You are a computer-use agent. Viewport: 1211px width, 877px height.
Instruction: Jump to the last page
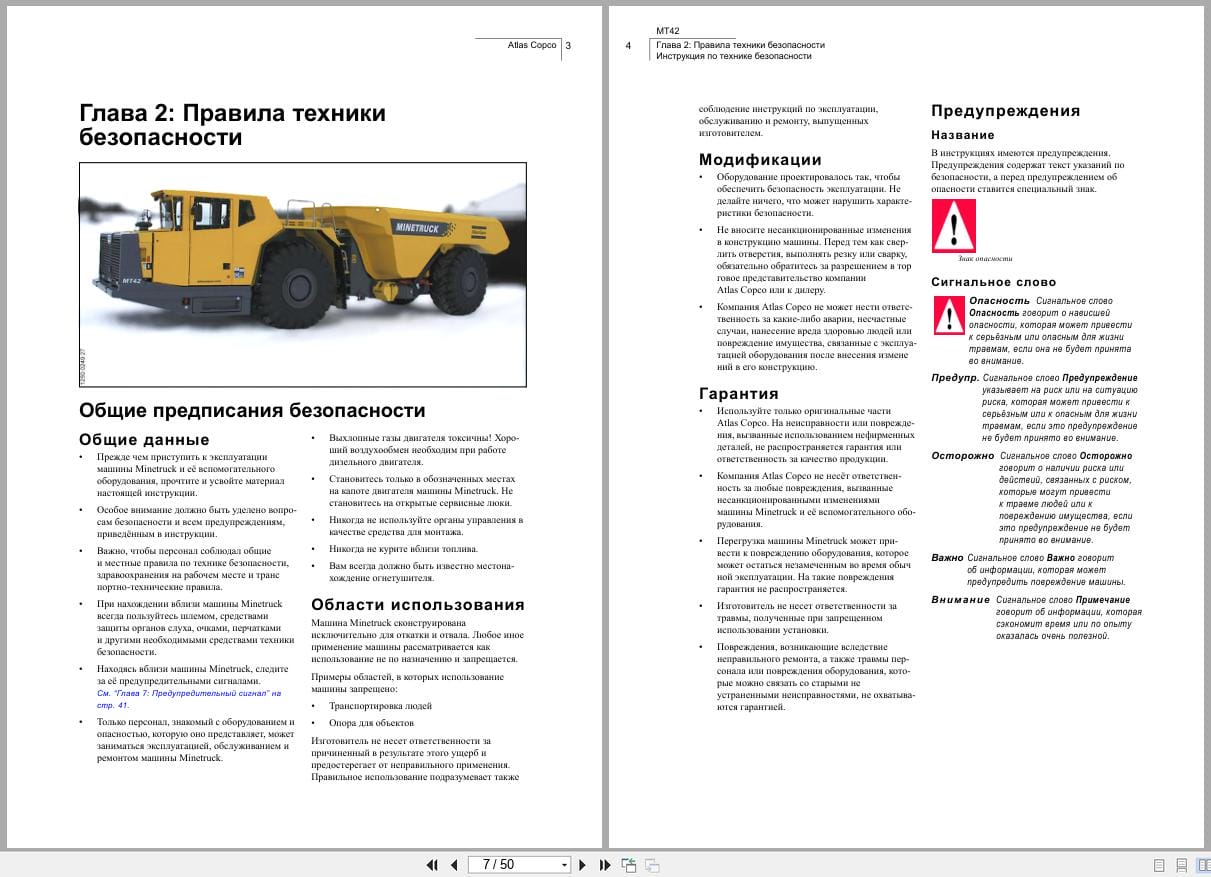click(x=605, y=865)
